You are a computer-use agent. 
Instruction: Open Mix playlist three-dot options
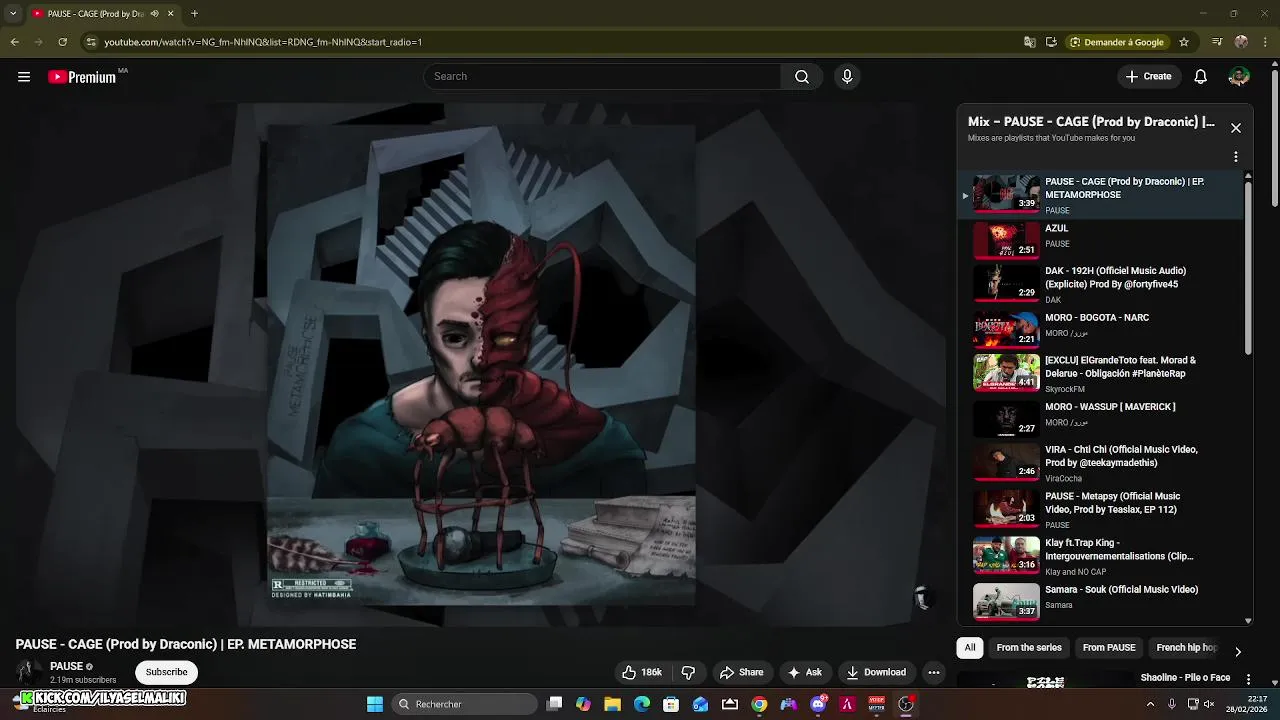tap(1236, 157)
